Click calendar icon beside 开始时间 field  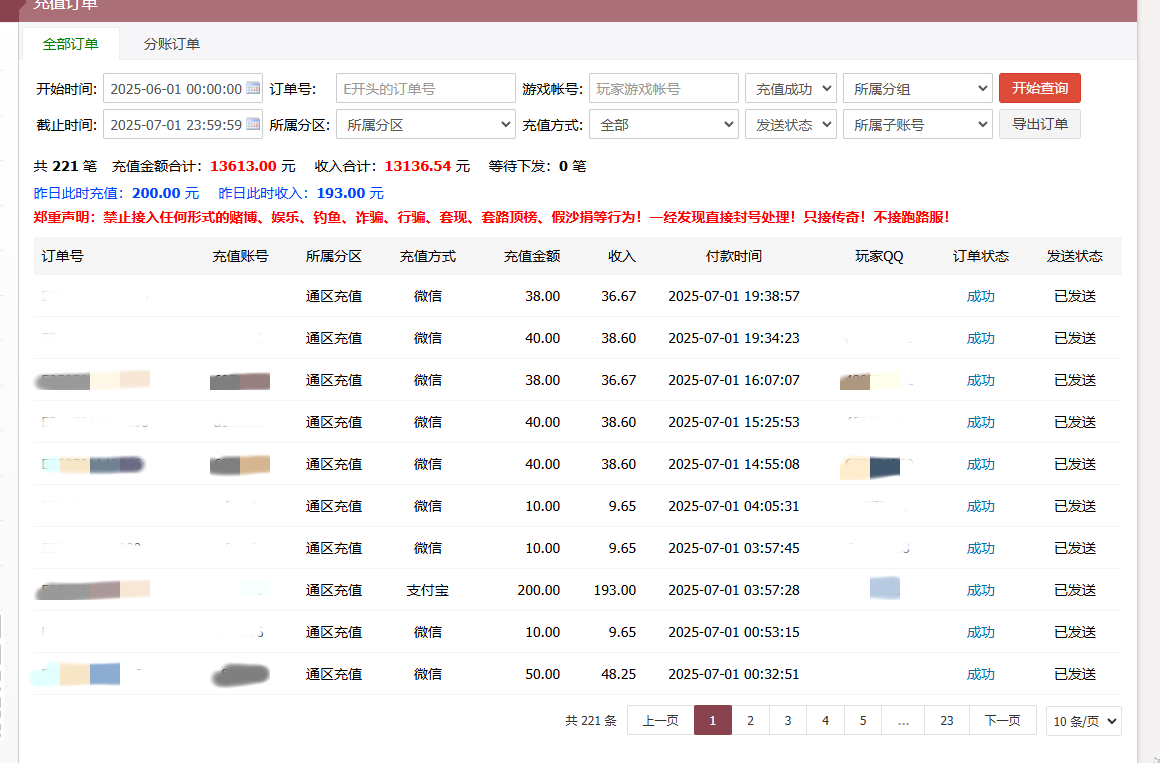click(x=253, y=88)
